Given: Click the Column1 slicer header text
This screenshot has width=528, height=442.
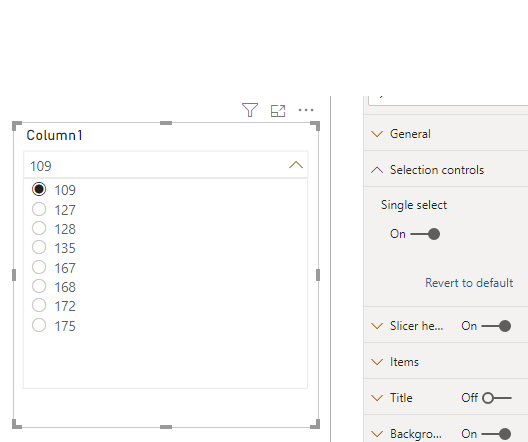Looking at the screenshot, I should [55, 135].
